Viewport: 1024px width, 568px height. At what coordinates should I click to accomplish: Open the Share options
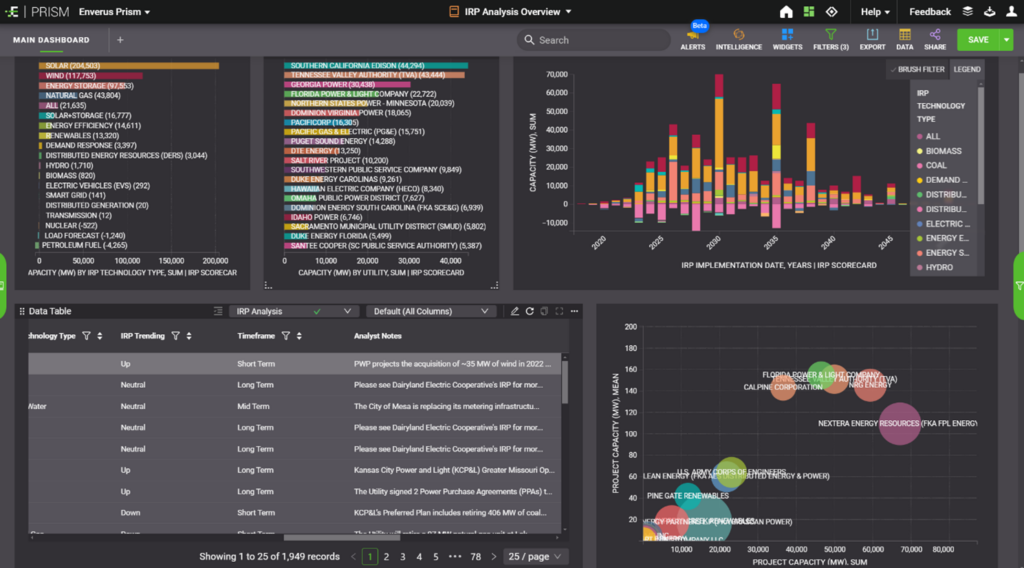(934, 38)
